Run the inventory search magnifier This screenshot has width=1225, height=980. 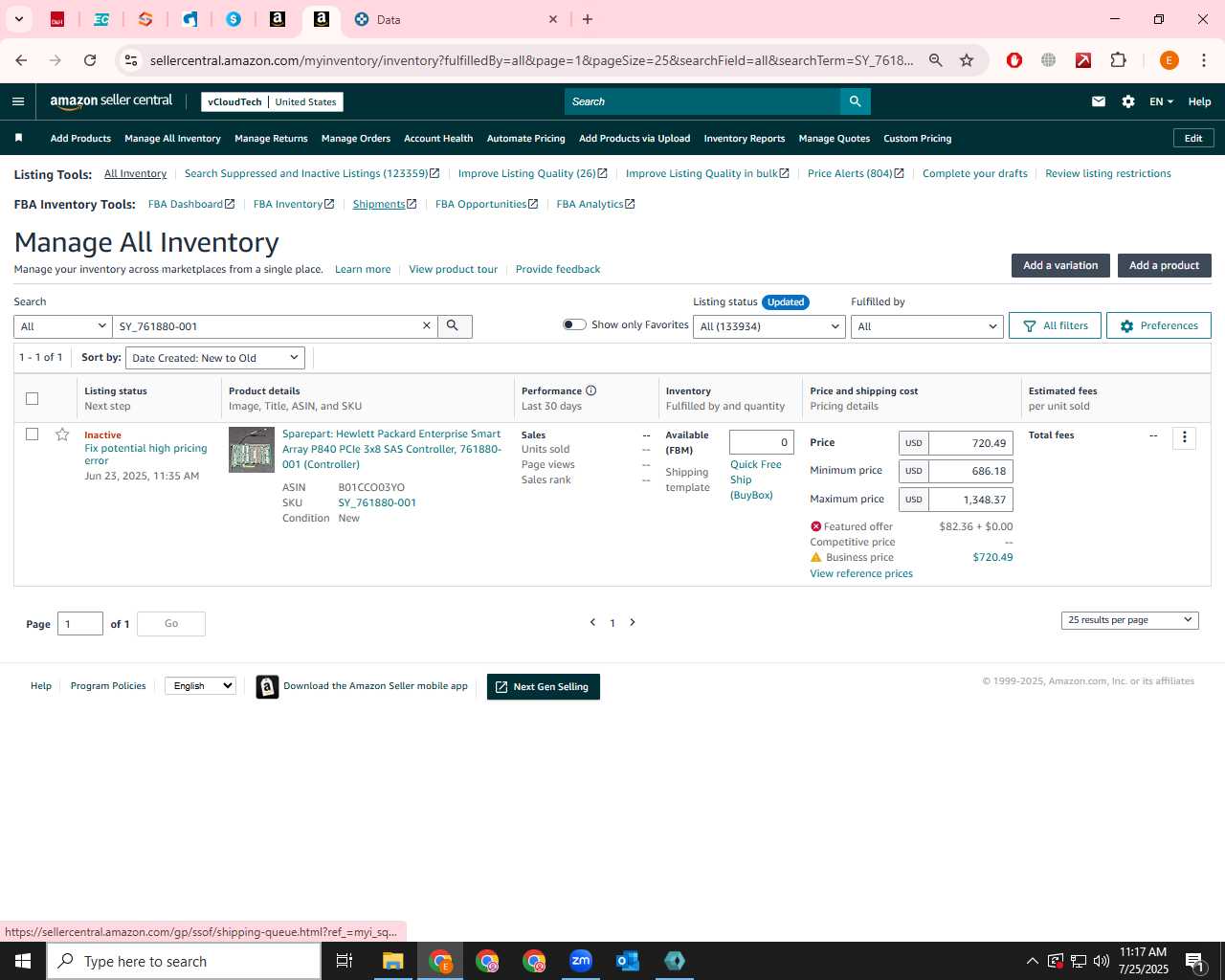[455, 326]
